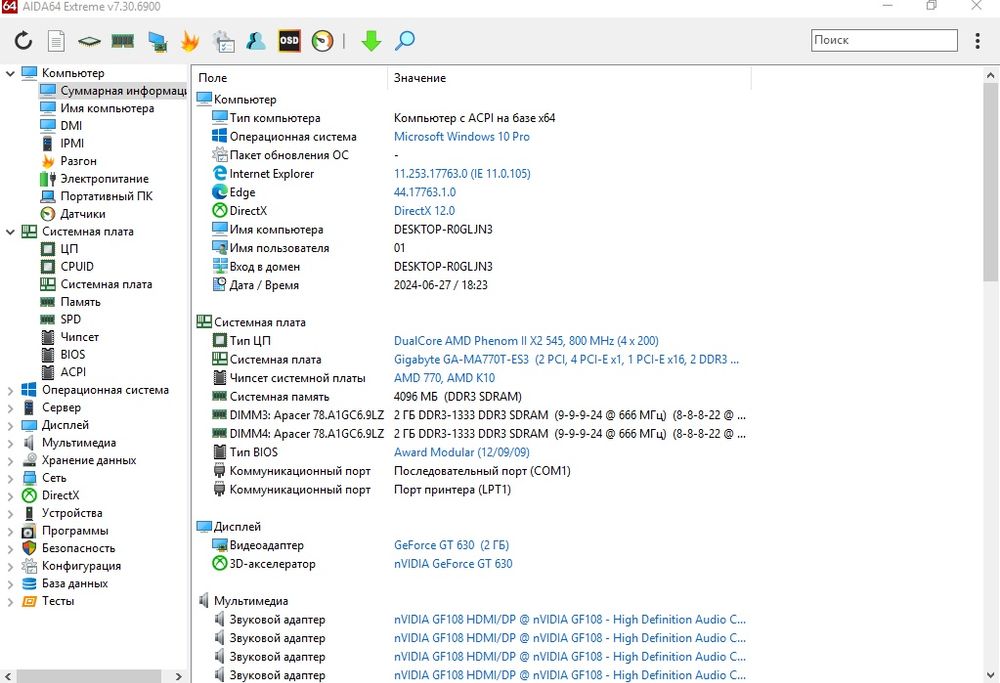Select ACPI tree item
Screen dimensions: 1000x683
(x=73, y=372)
